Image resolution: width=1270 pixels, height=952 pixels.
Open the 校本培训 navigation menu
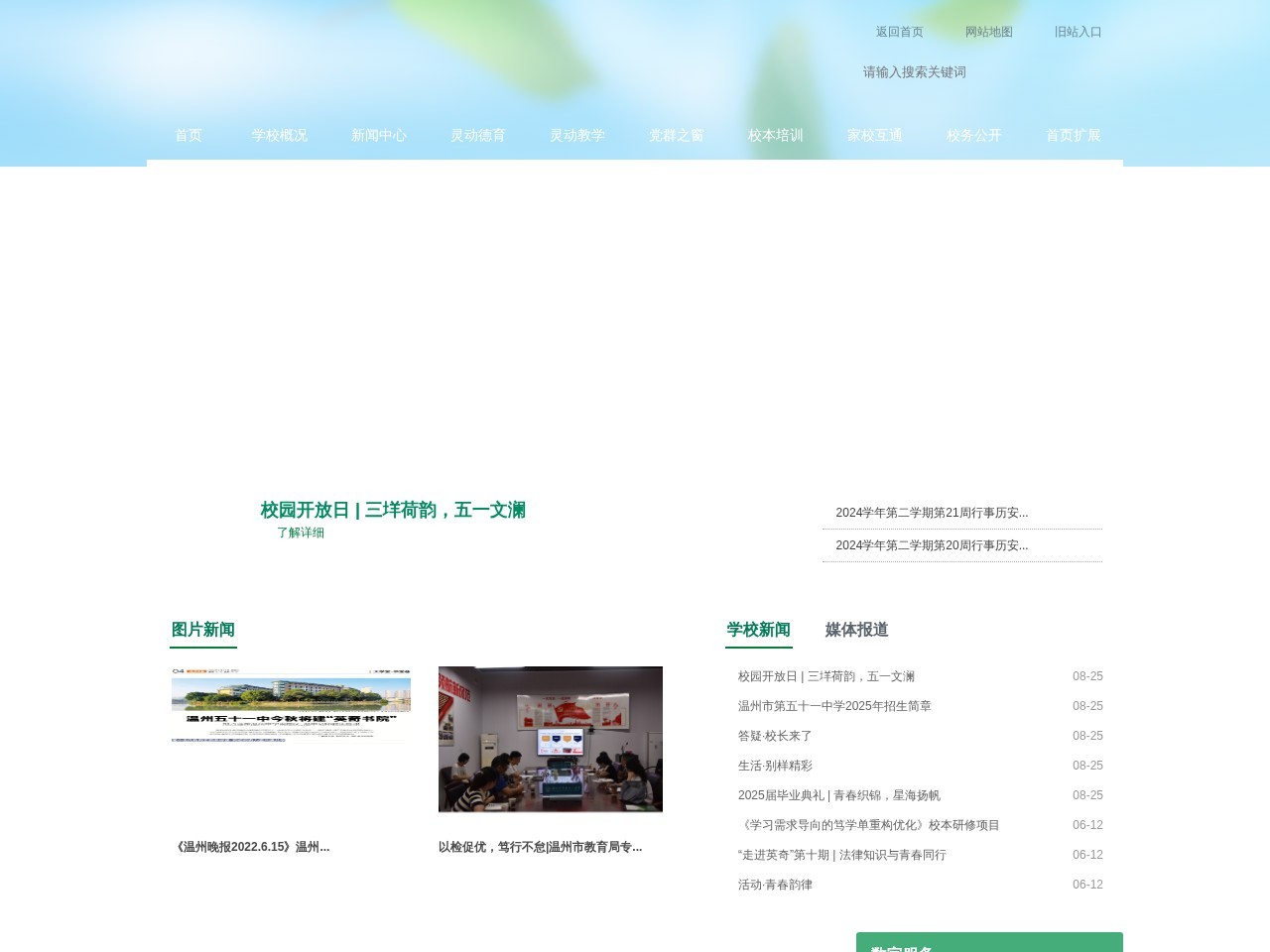click(776, 136)
